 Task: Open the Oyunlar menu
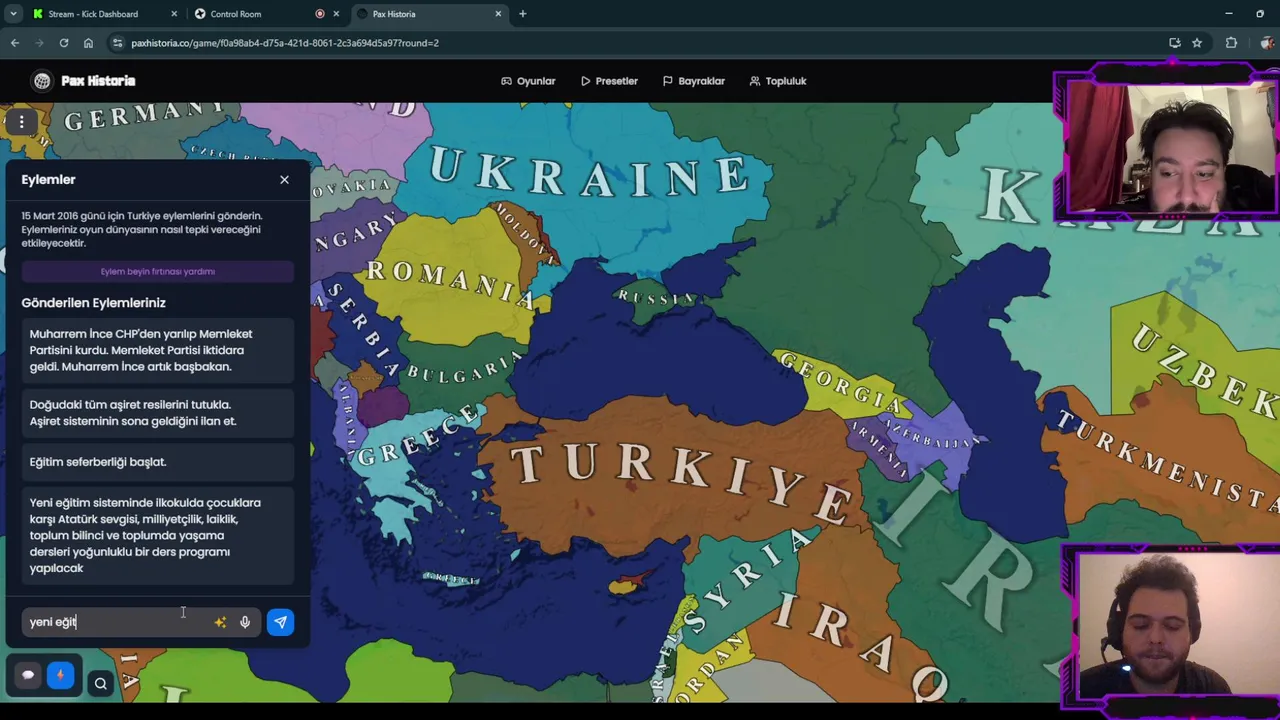pos(528,81)
